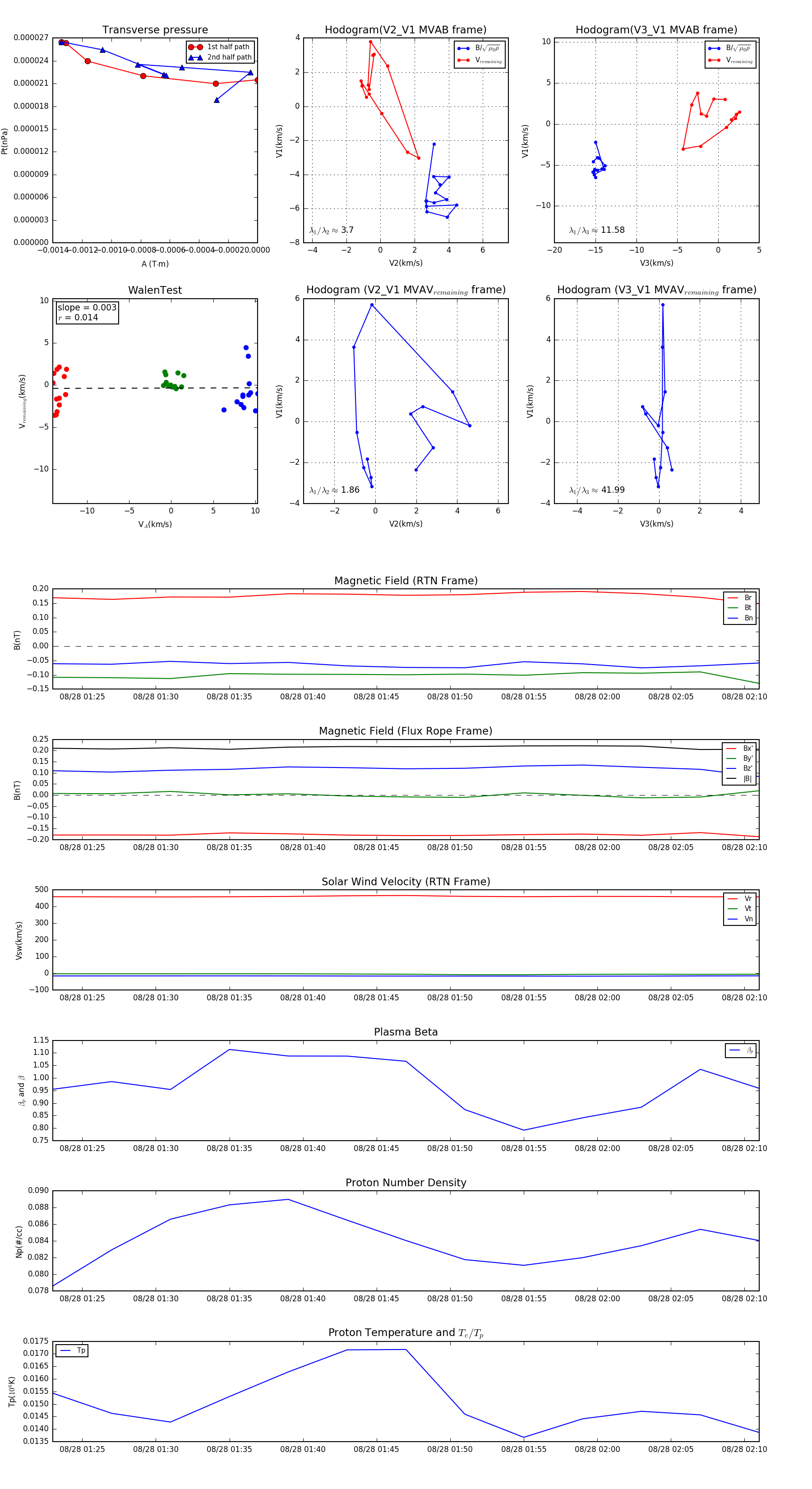Image resolution: width=812 pixels, height=1489 pixels.
Task: Click the "Solar Wind Velocity (RTN Frame)" title
Action: pyautogui.click(x=406, y=882)
